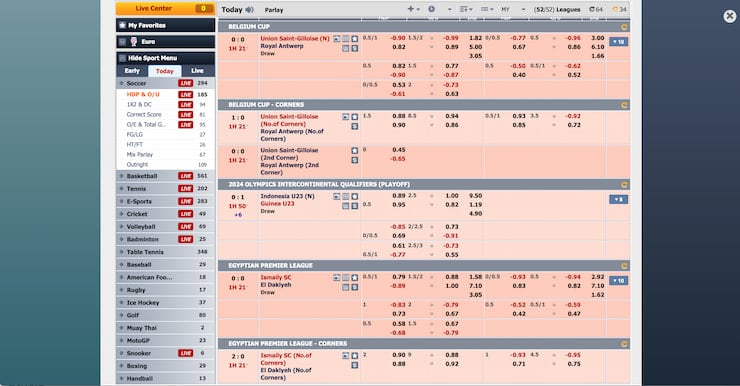Expand the Basketball sport category
Image resolution: width=740 pixels, height=386 pixels.
coord(165,176)
